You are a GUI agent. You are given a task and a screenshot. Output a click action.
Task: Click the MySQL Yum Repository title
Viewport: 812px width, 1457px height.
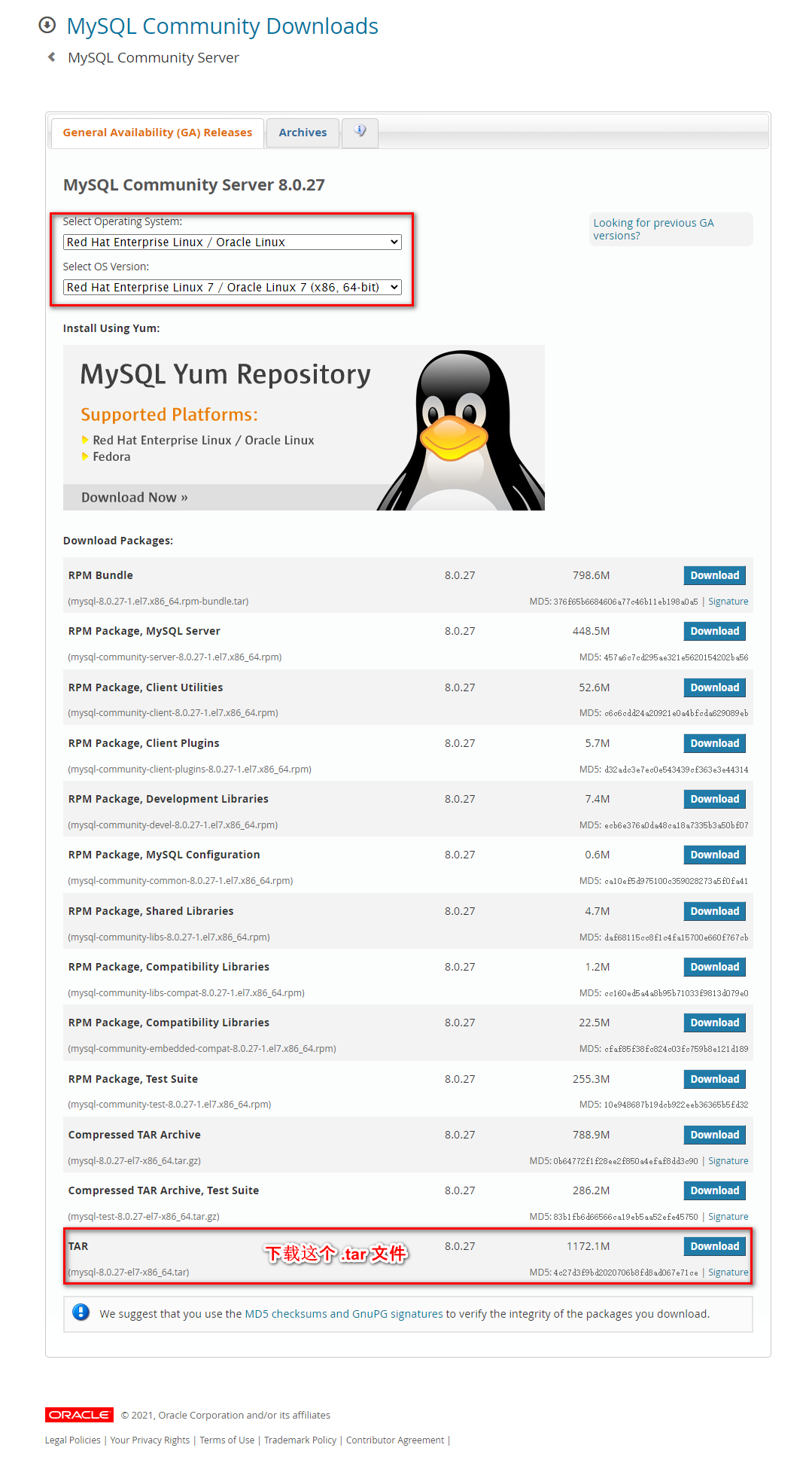[x=225, y=374]
